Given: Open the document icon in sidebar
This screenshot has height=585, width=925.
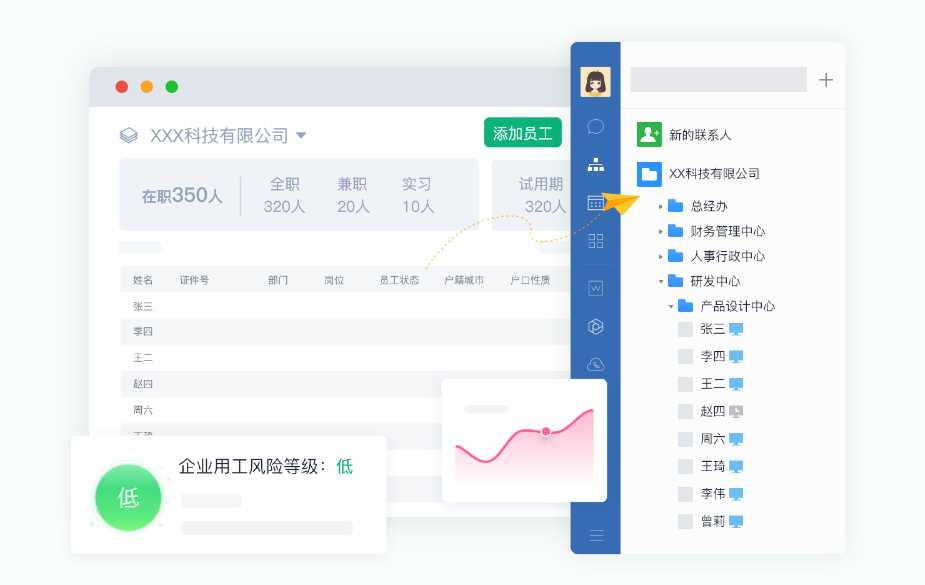Looking at the screenshot, I should [x=596, y=289].
